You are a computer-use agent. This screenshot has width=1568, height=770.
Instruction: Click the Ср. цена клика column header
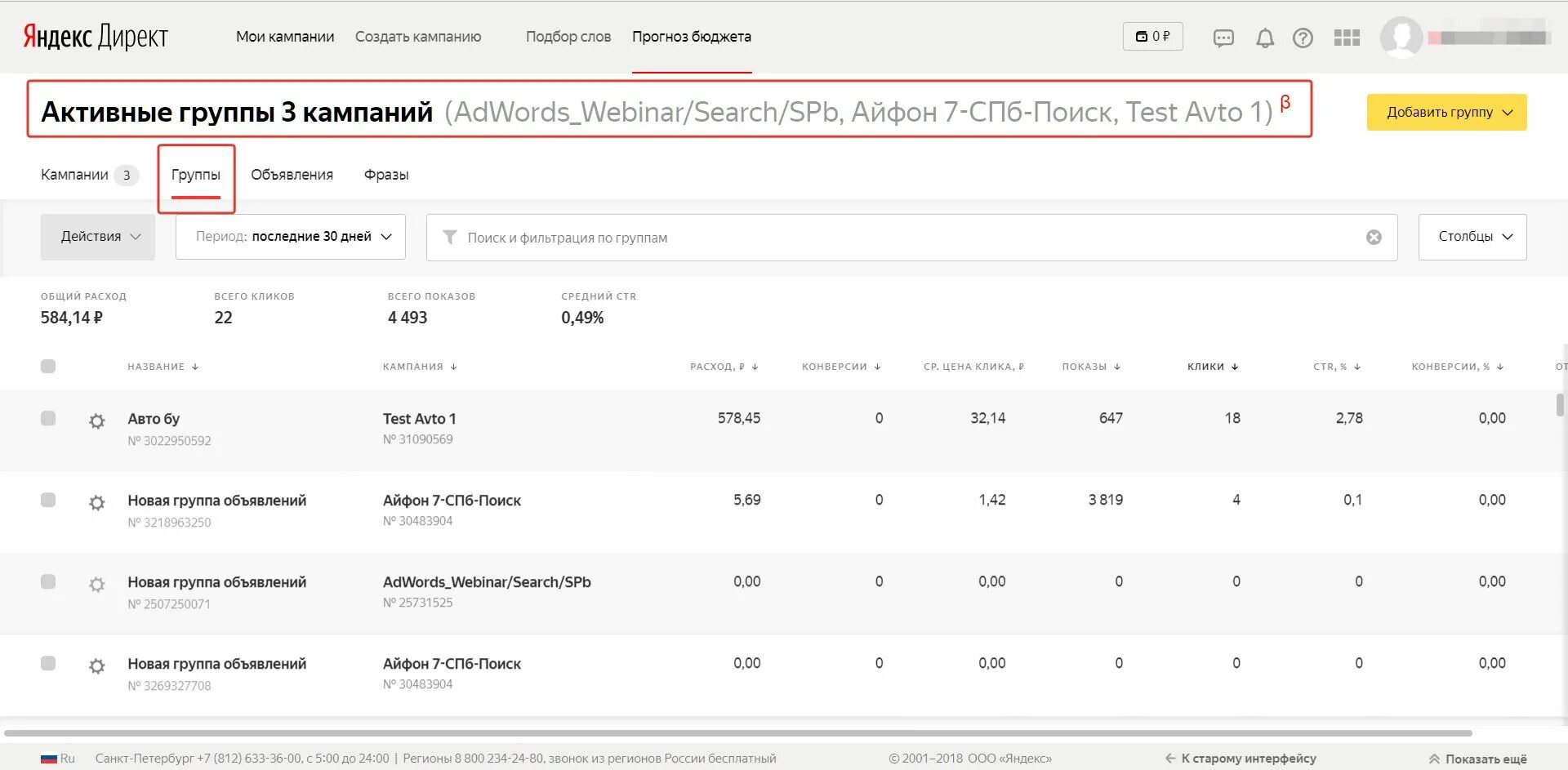coord(973,367)
